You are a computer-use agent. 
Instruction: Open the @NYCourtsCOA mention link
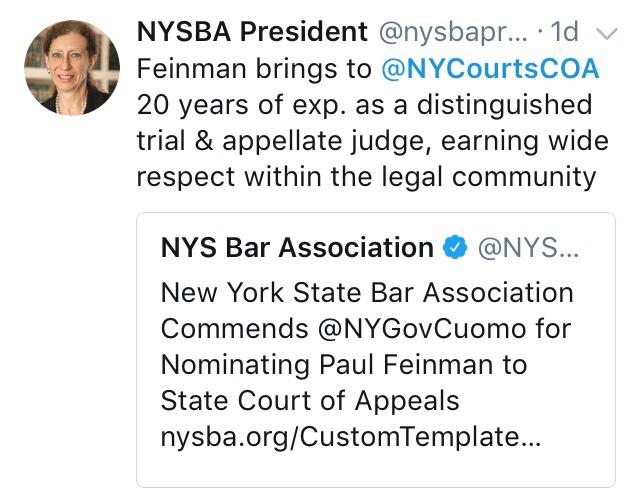click(x=491, y=70)
